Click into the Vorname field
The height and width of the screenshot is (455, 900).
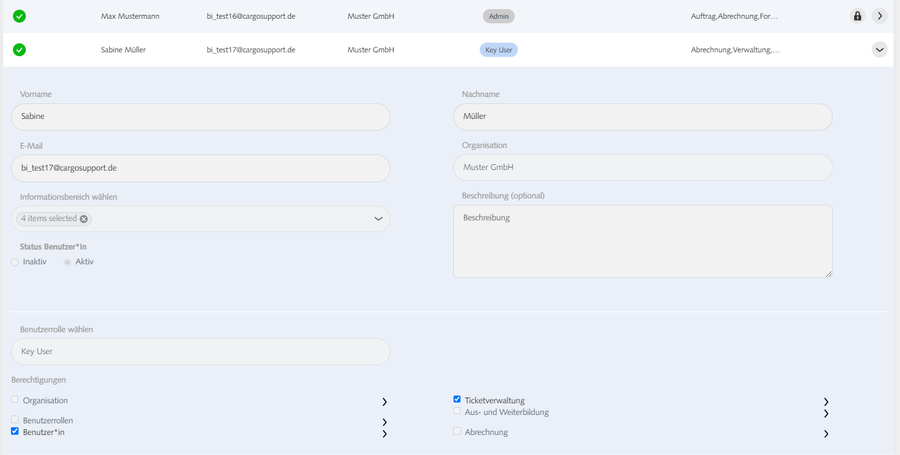click(200, 116)
